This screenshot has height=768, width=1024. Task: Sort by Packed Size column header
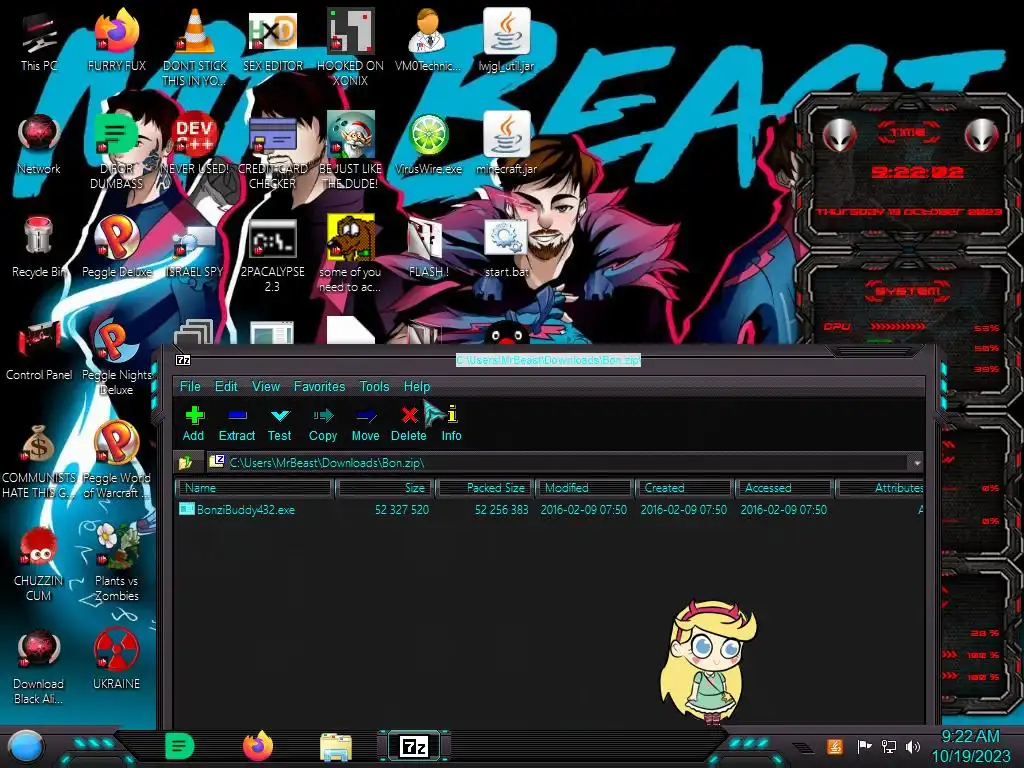click(x=485, y=488)
